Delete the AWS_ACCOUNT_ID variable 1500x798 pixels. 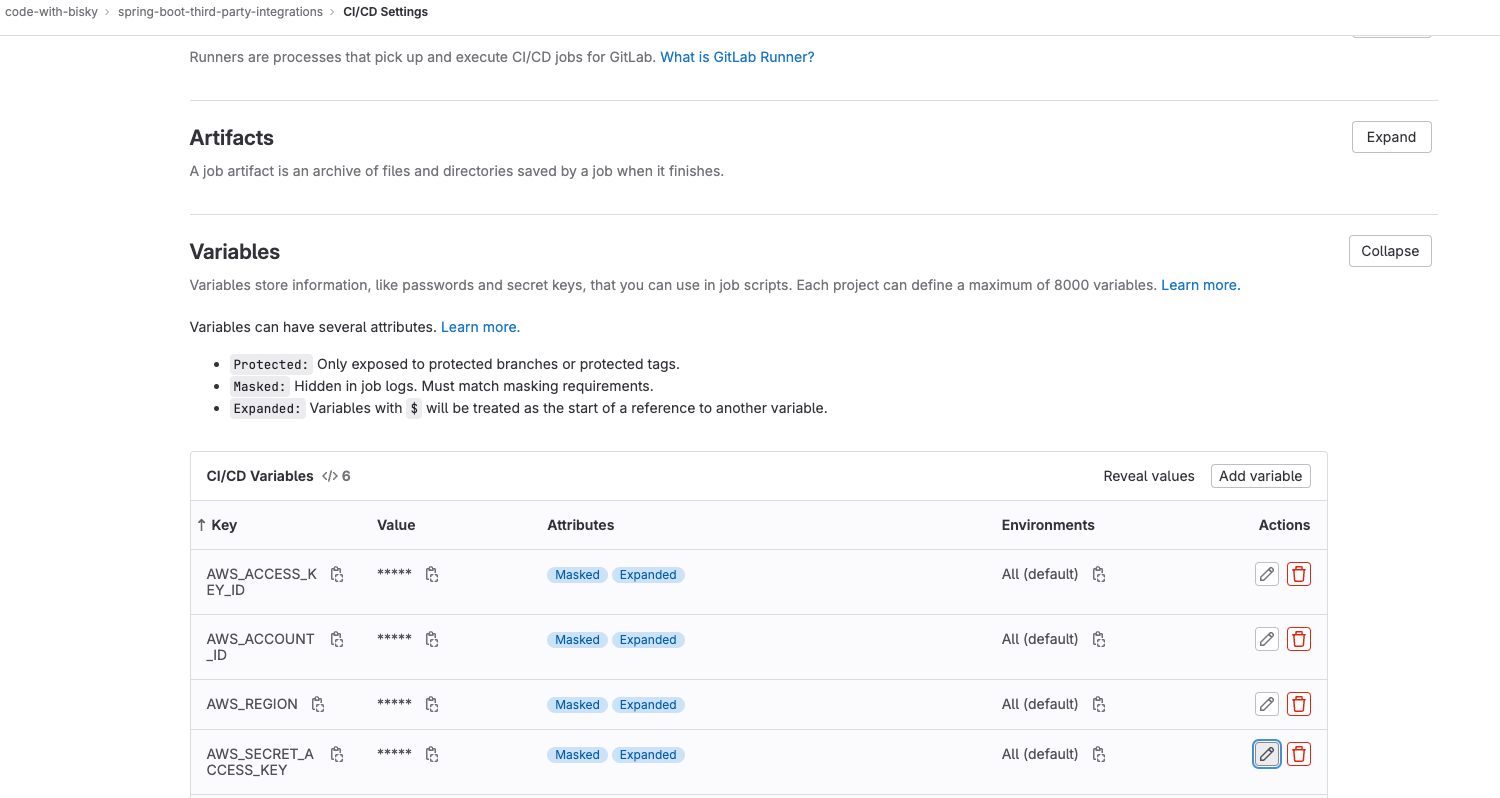[x=1299, y=639]
